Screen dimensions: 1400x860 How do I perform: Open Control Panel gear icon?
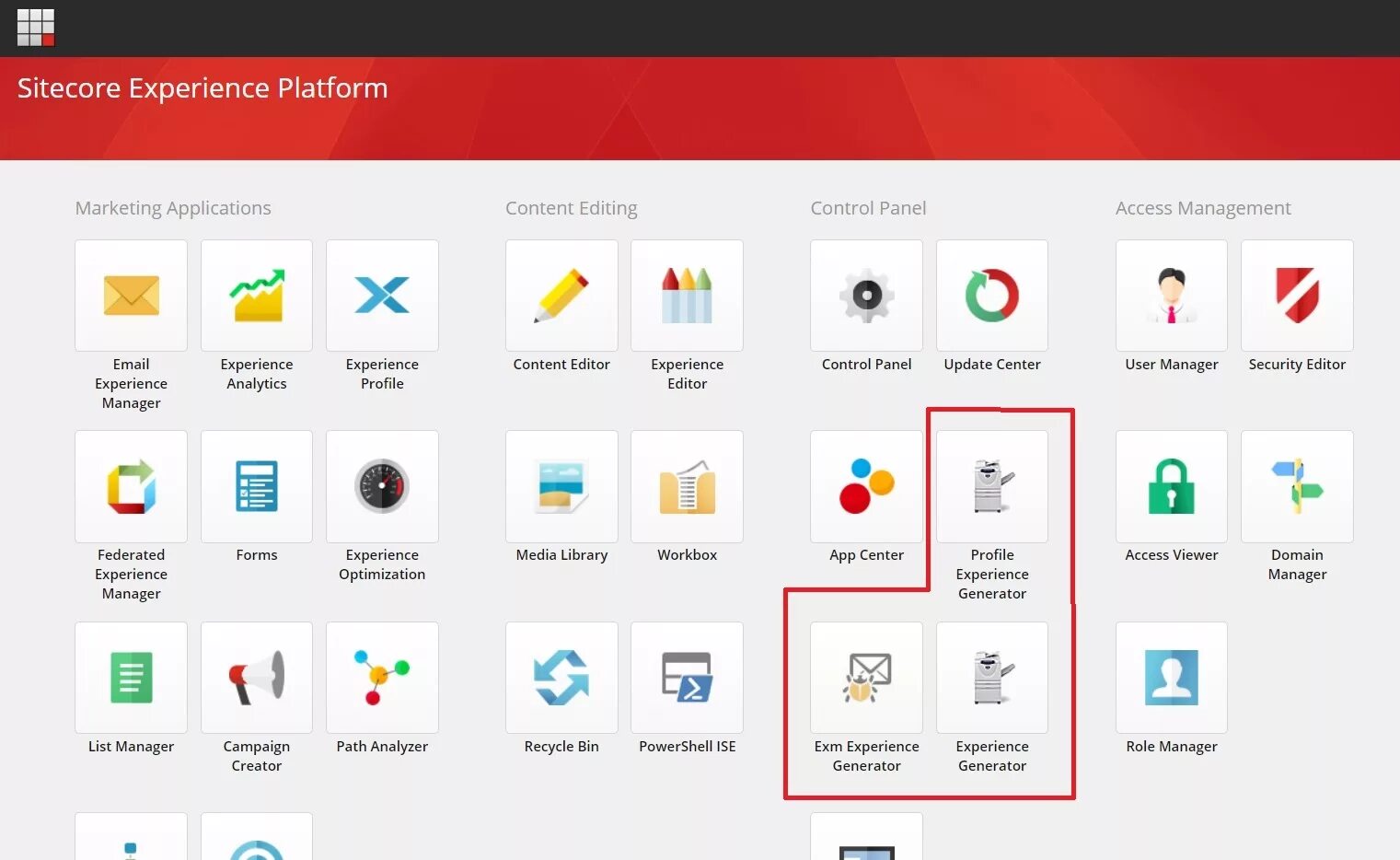[x=866, y=296]
